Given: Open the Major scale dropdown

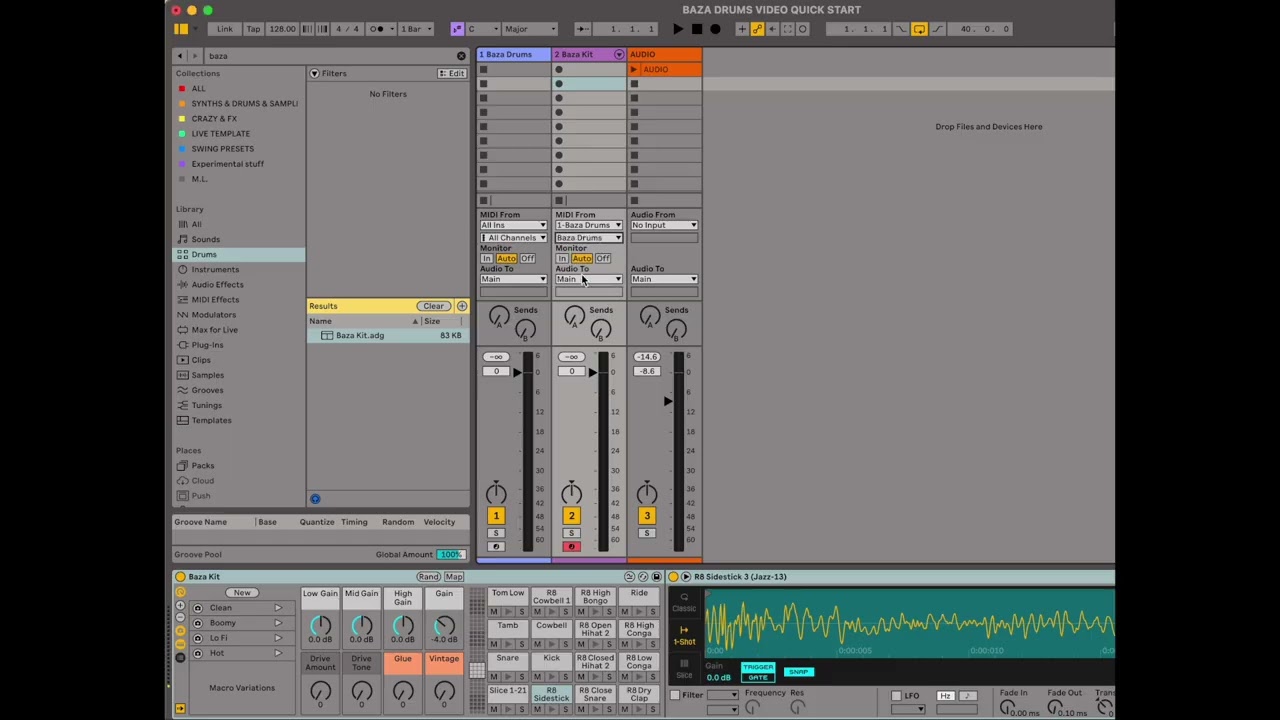Looking at the screenshot, I should tap(528, 29).
